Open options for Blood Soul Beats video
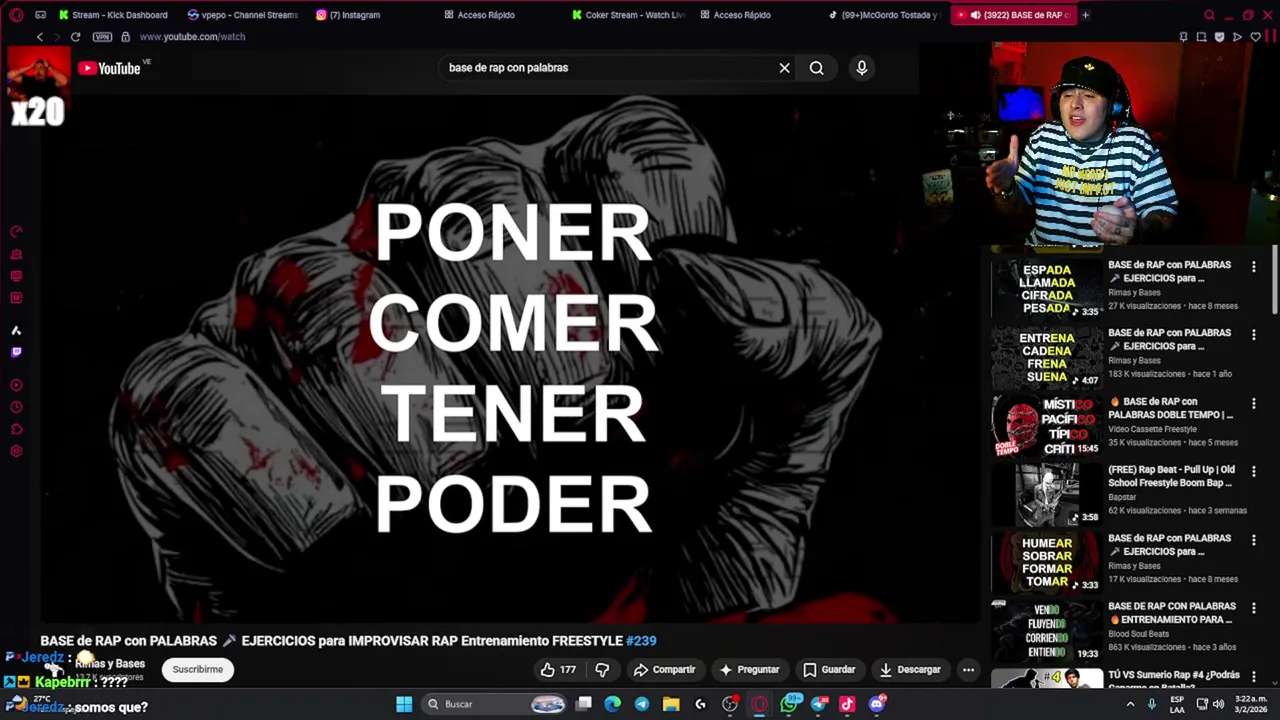Image resolution: width=1280 pixels, height=720 pixels. click(1253, 608)
